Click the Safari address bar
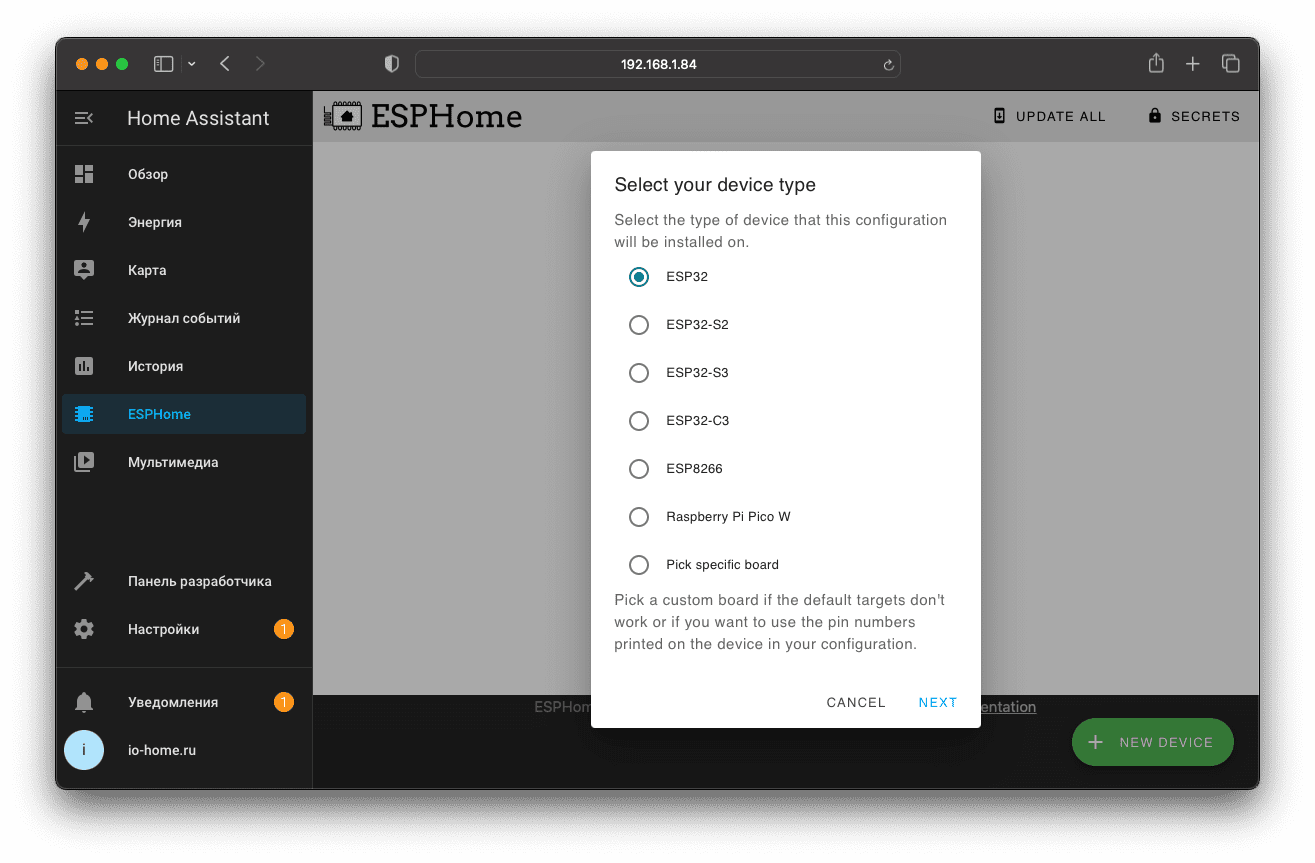 tap(657, 64)
